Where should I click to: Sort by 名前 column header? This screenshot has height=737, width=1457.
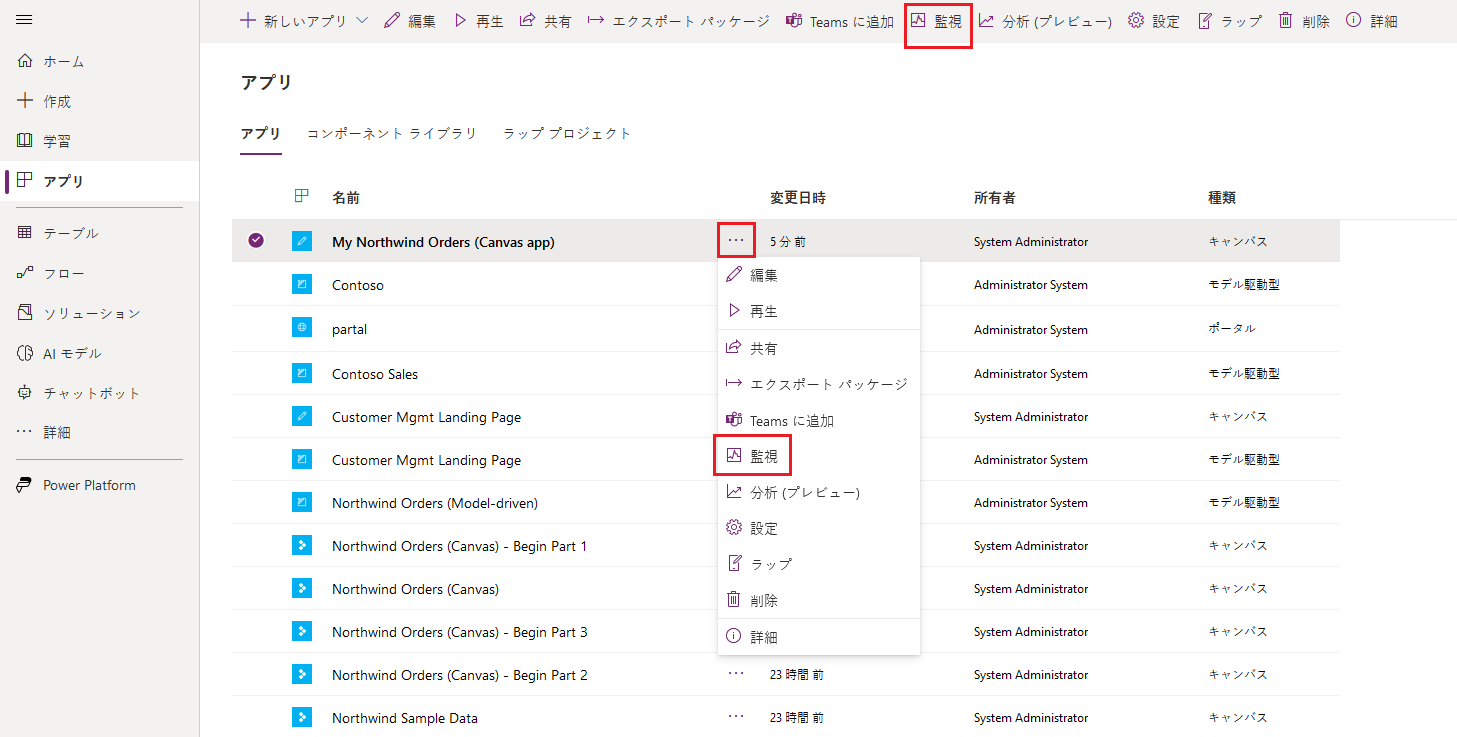pyautogui.click(x=346, y=198)
